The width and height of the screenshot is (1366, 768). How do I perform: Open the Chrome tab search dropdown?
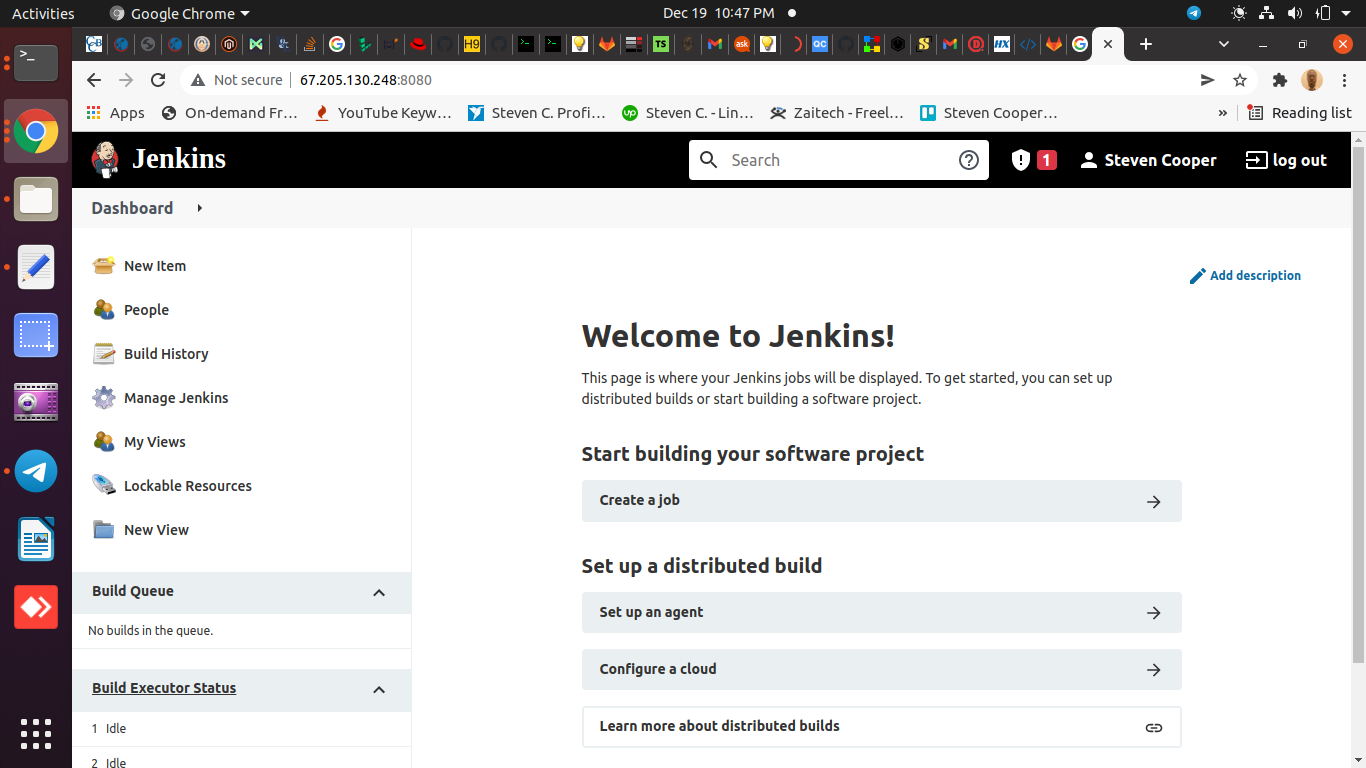1224,44
